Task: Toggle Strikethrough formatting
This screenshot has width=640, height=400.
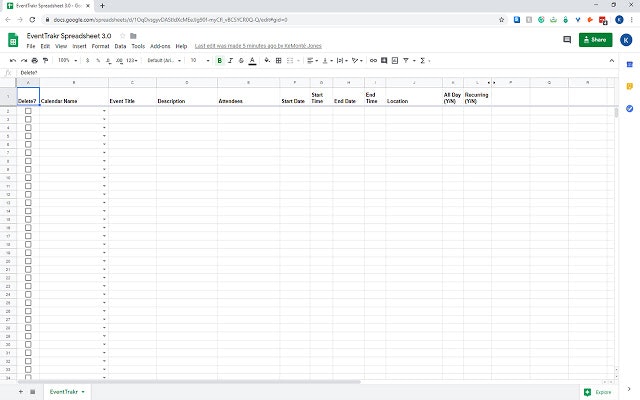Action: pyautogui.click(x=241, y=60)
